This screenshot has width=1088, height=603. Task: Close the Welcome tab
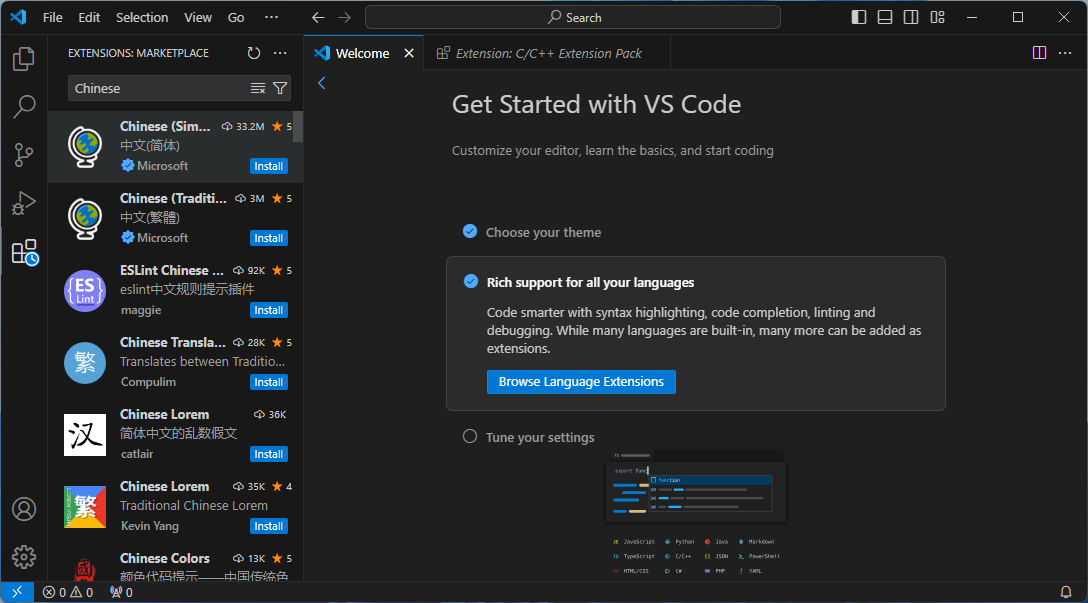[x=409, y=53]
